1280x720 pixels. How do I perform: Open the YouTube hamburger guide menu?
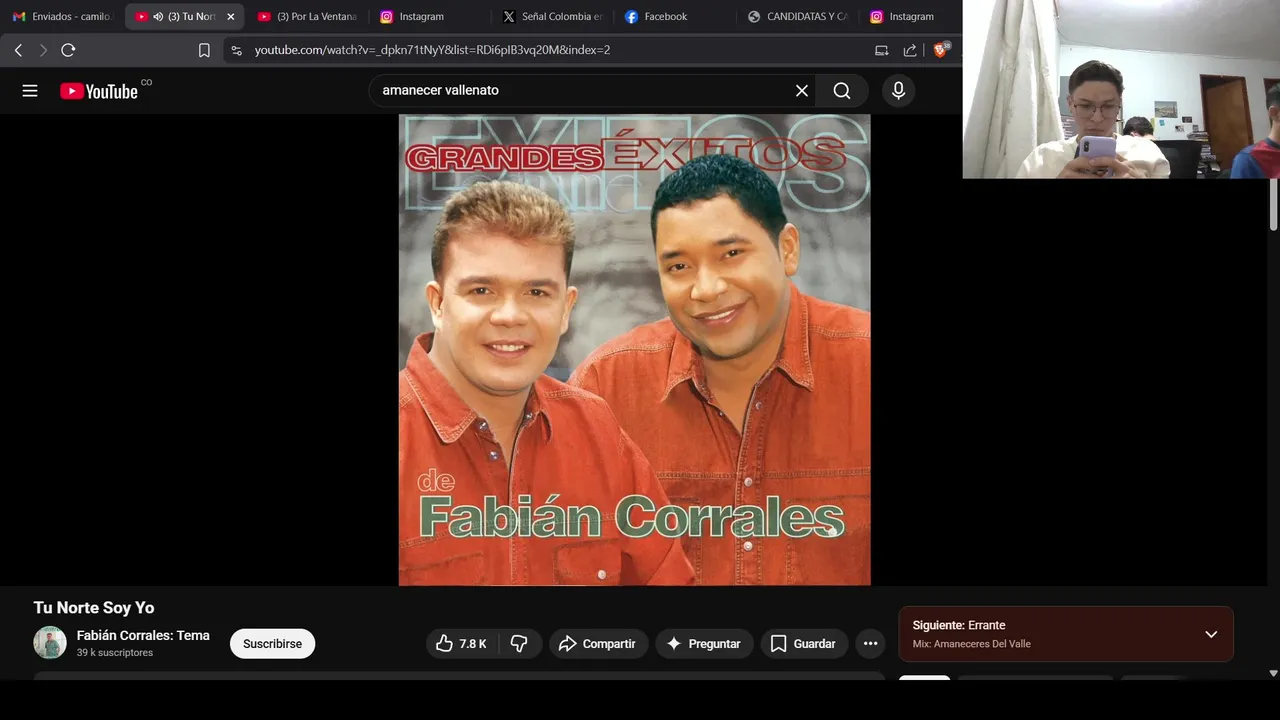click(30, 91)
